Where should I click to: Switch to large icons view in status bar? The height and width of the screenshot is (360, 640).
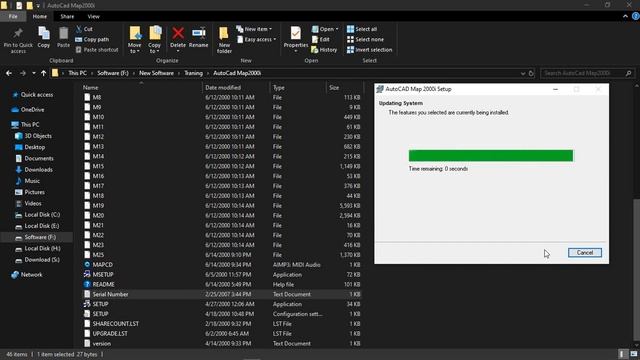[x=633, y=354]
